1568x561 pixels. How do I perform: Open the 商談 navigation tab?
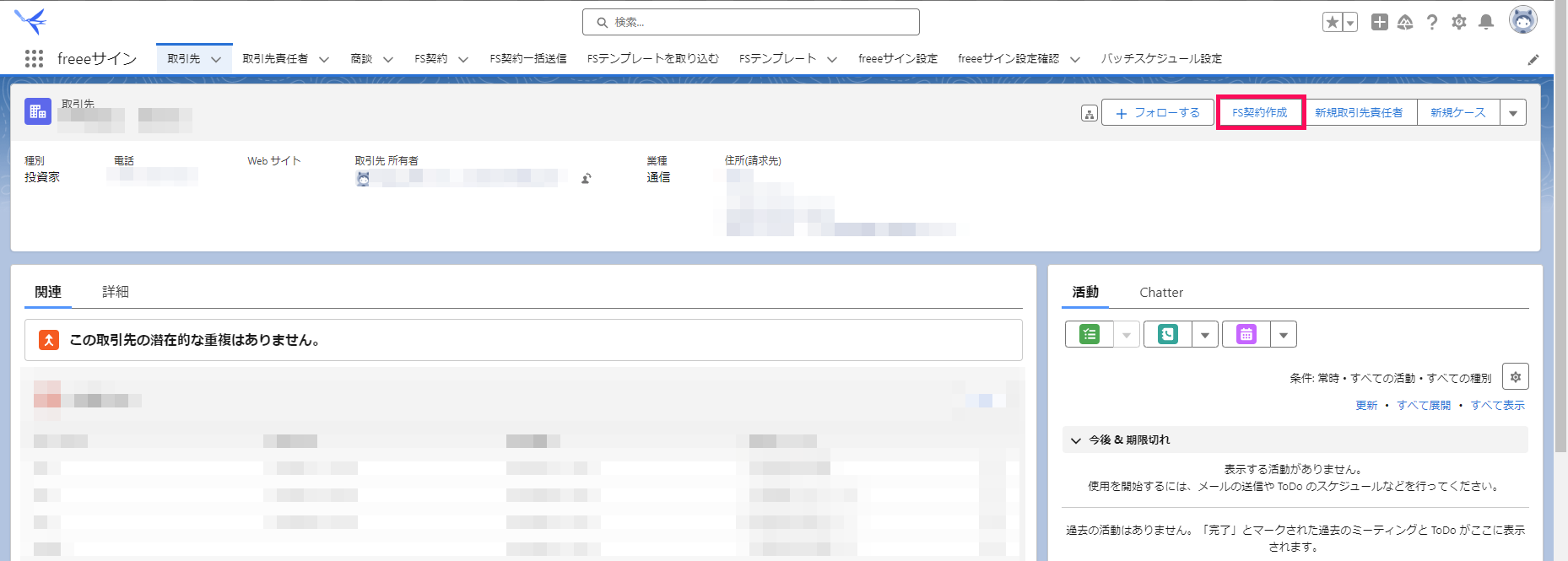coord(361,59)
